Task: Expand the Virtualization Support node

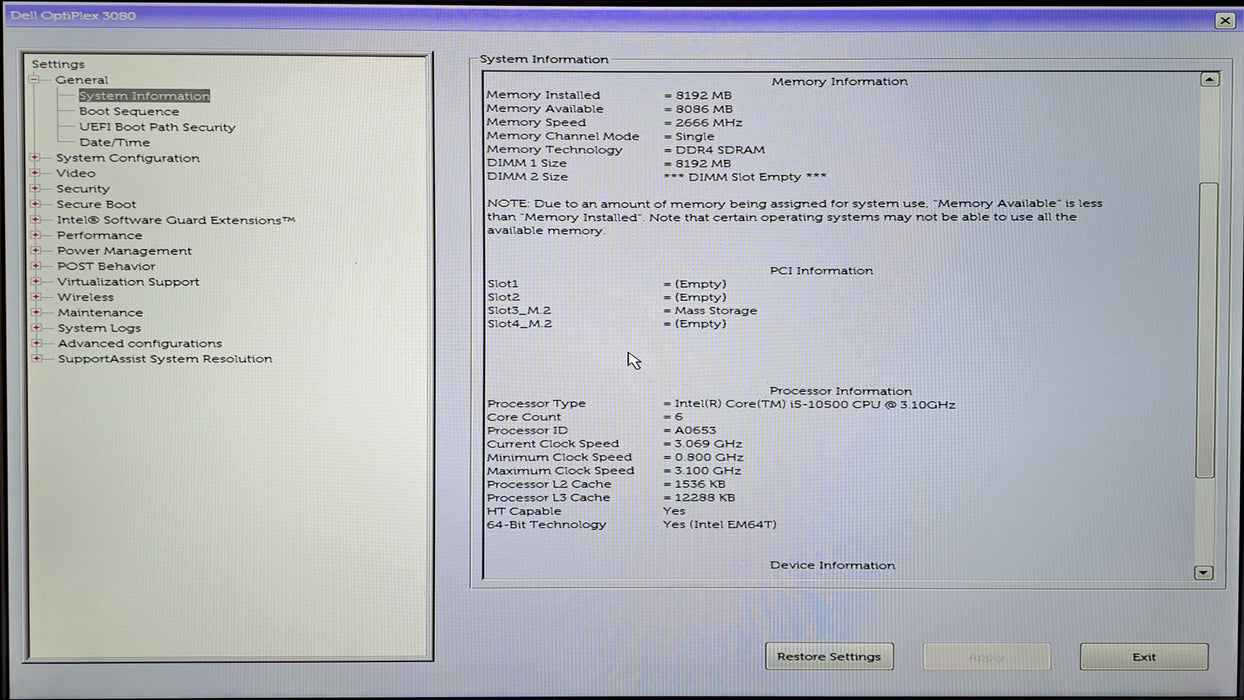Action: [x=36, y=282]
